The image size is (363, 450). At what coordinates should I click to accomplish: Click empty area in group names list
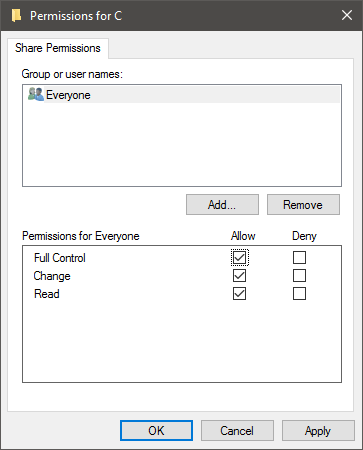[x=182, y=144]
